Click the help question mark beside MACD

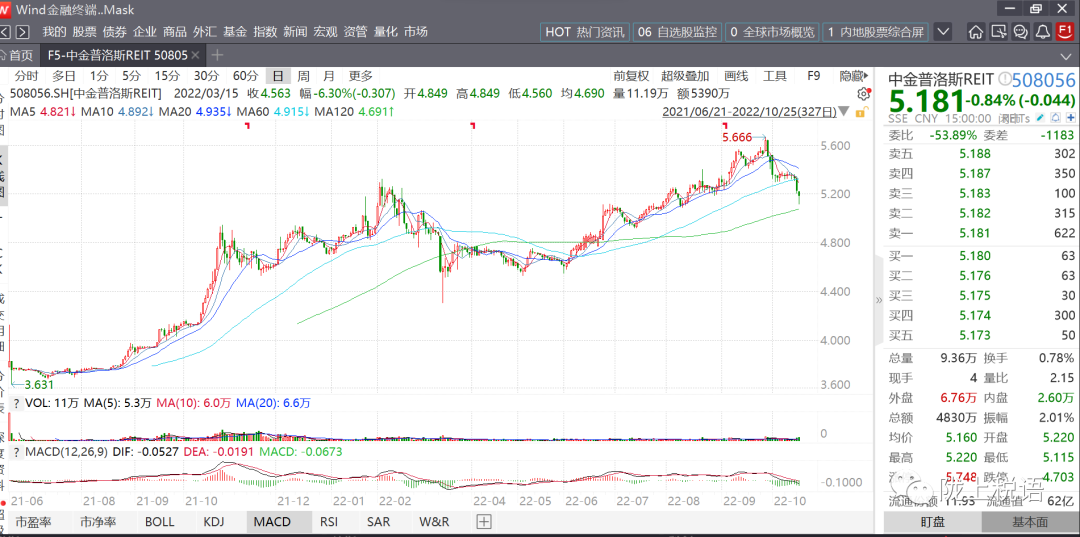point(17,452)
